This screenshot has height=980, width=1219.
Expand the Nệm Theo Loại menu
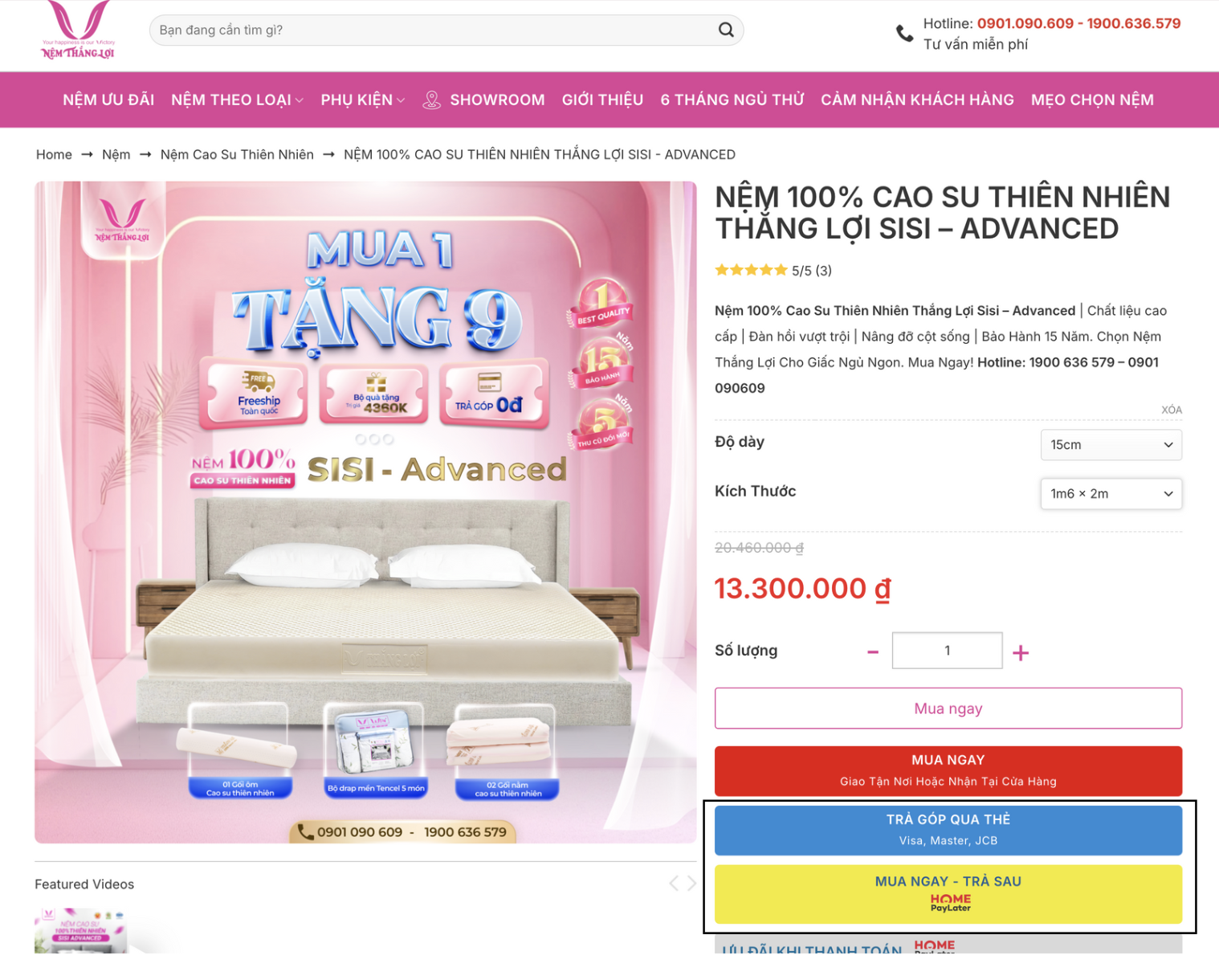pos(237,100)
